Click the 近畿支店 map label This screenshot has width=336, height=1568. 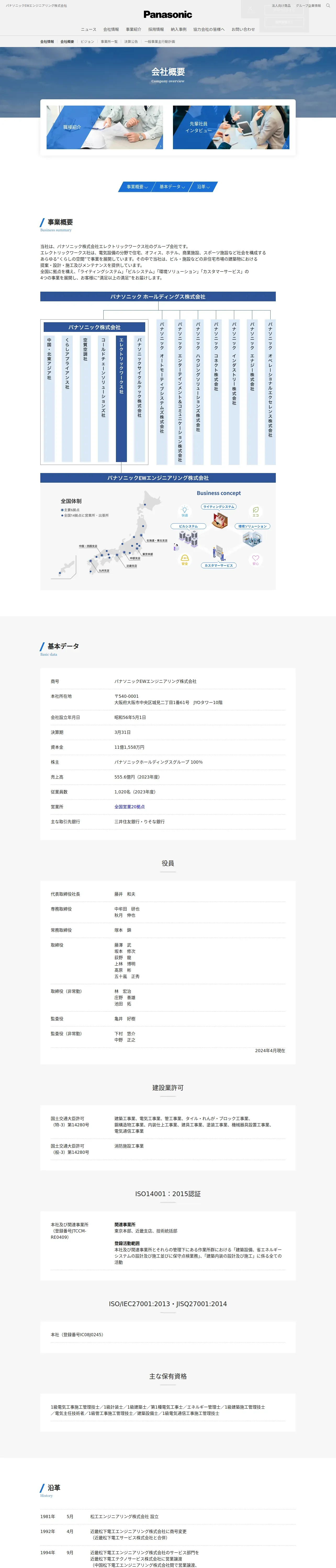point(132,566)
